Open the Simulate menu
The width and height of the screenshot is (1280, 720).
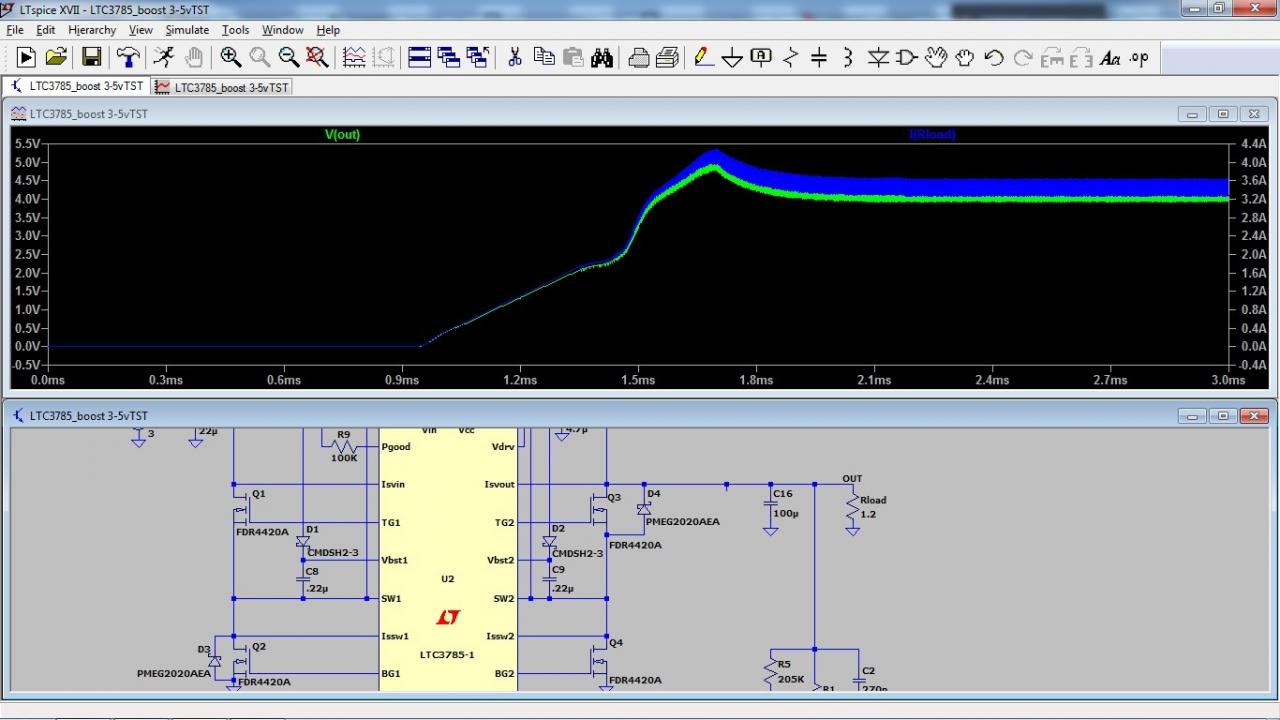[187, 30]
